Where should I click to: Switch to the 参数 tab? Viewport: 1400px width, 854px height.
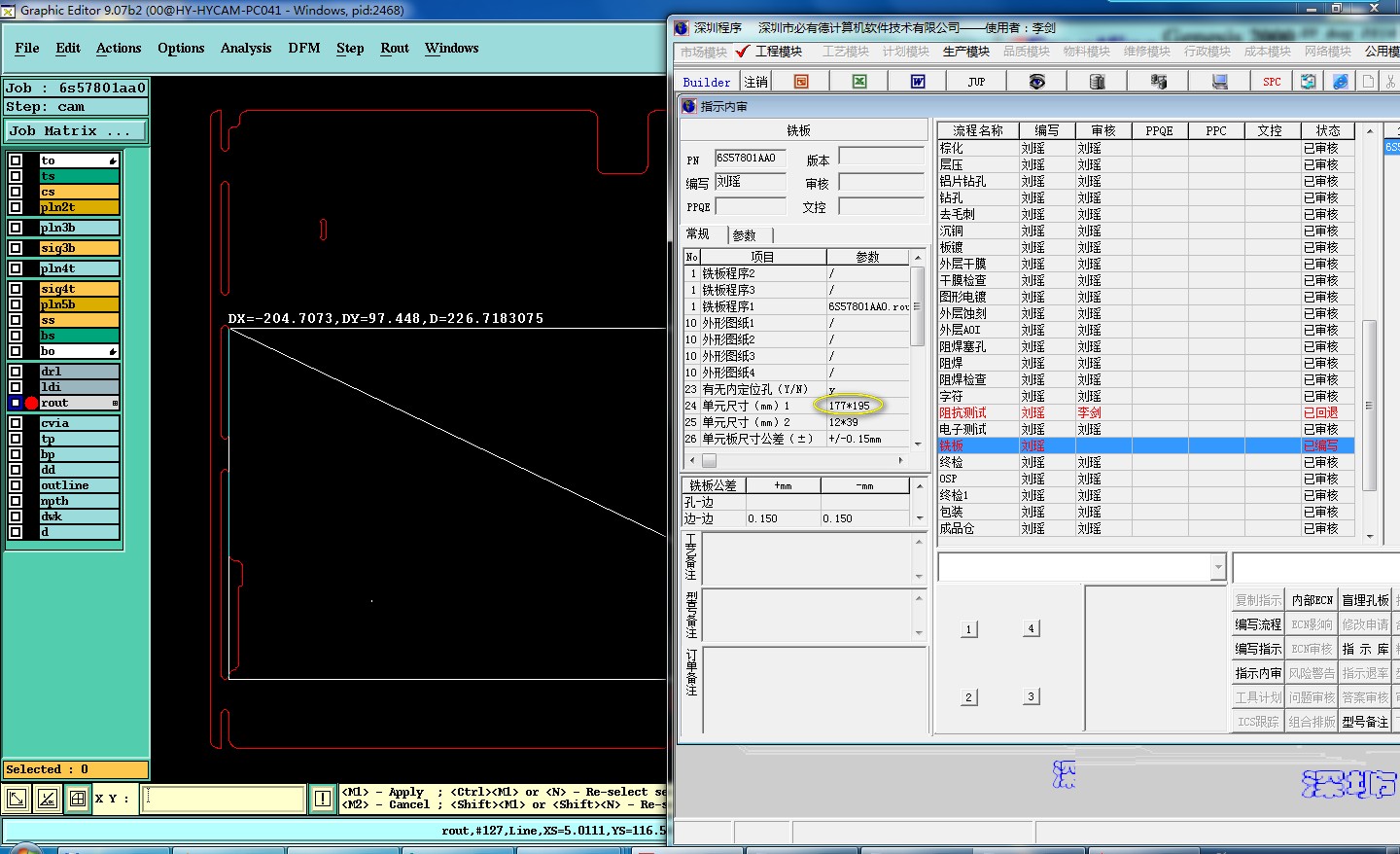coord(745,235)
